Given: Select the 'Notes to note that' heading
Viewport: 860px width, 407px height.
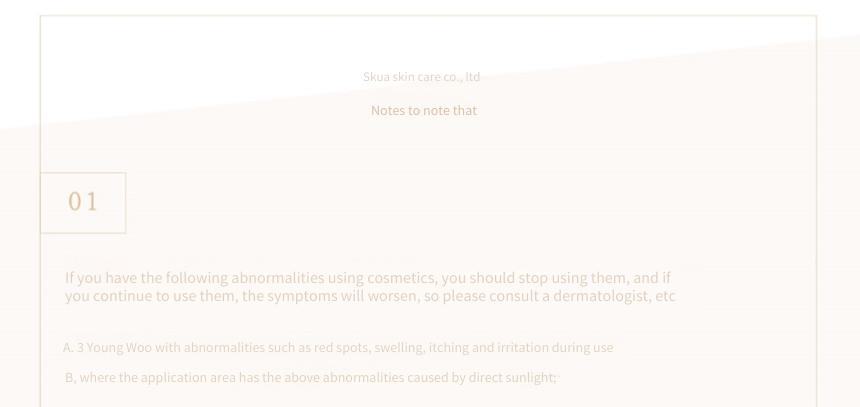Looking at the screenshot, I should pos(424,110).
